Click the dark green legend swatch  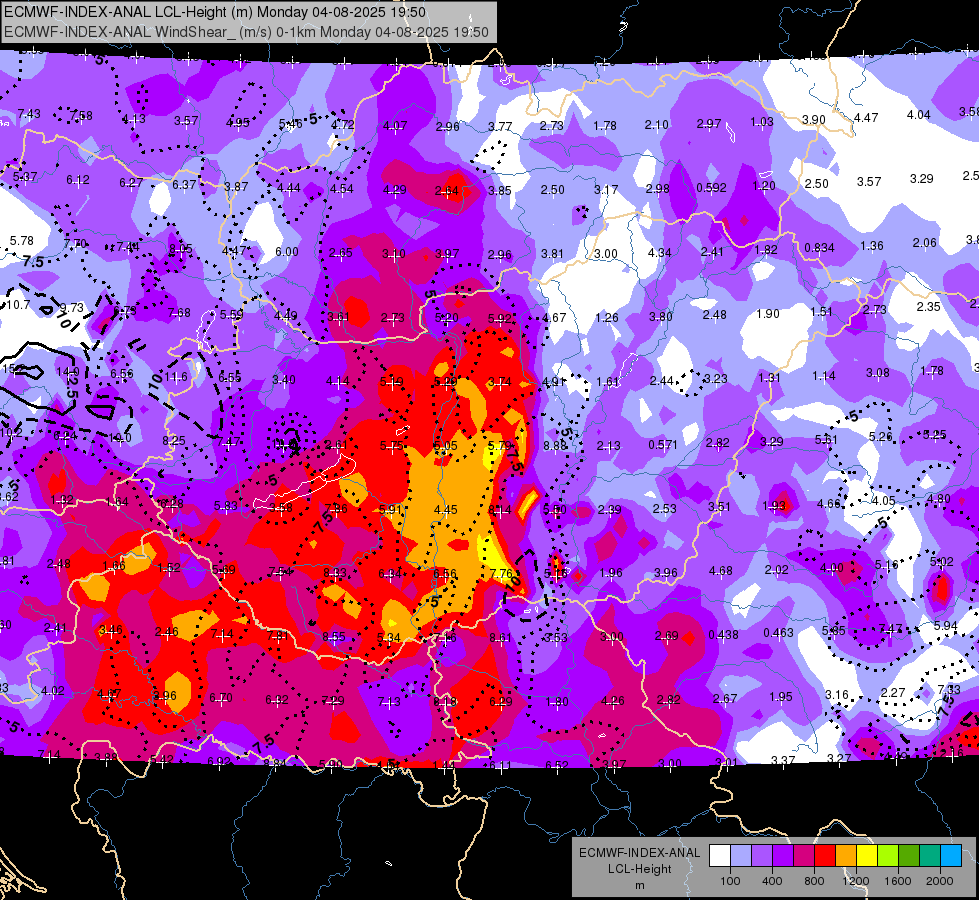[908, 856]
